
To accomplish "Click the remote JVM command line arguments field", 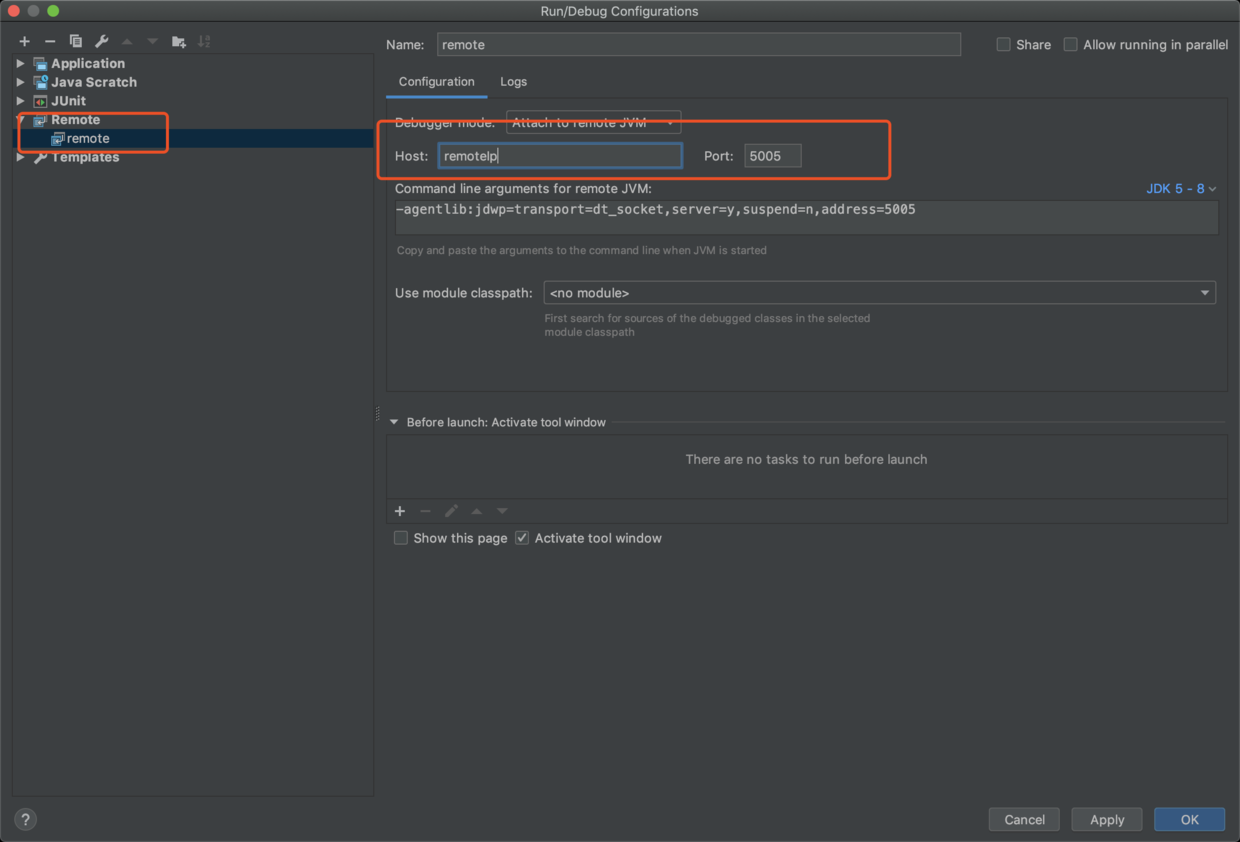I will pos(806,218).
